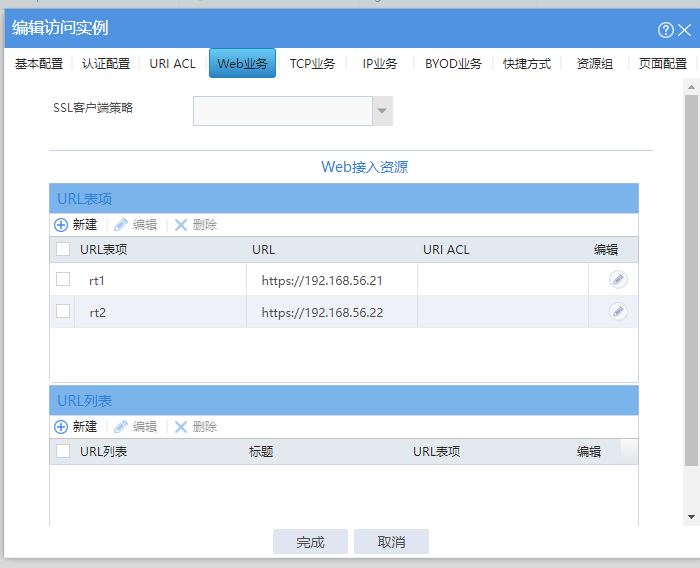The height and width of the screenshot is (568, 700).
Task: Click the URI ACL column header
Action: click(446, 250)
